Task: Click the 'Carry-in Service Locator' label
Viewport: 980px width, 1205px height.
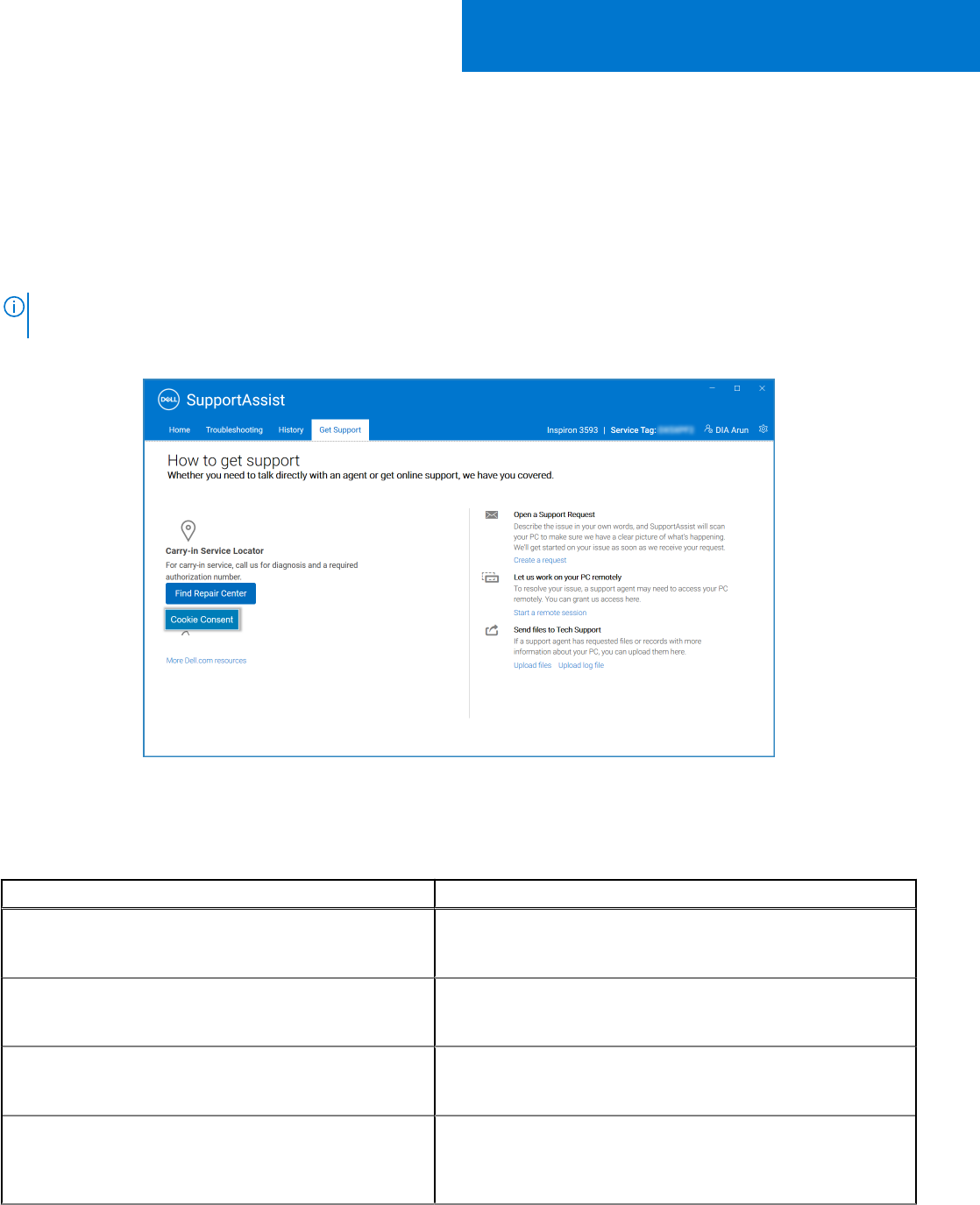Action: 215,551
